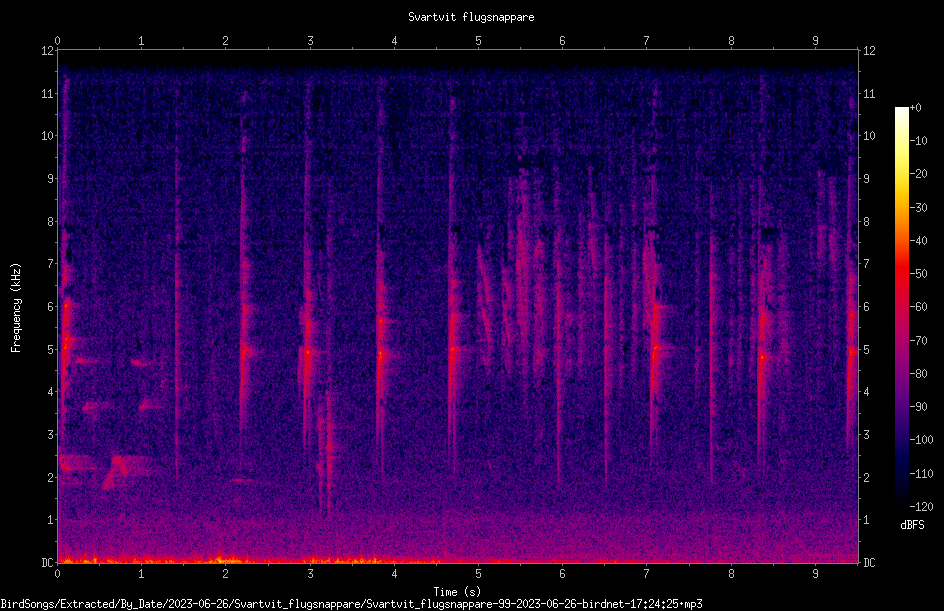The width and height of the screenshot is (944, 611).
Task: Click the 'dBFS' label under the color scale
Action: click(912, 525)
